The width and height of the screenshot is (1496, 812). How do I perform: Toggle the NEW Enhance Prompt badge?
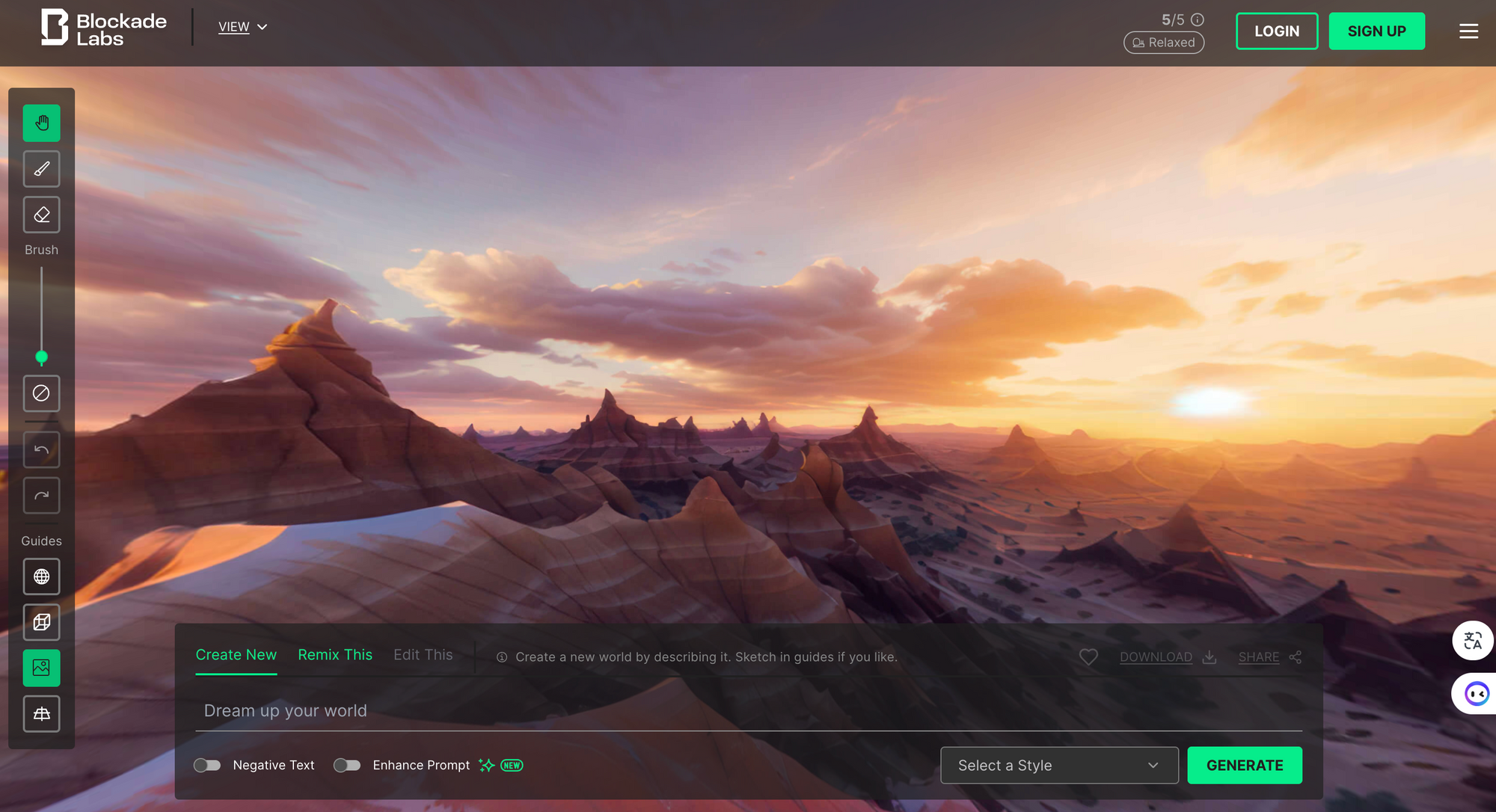click(347, 765)
